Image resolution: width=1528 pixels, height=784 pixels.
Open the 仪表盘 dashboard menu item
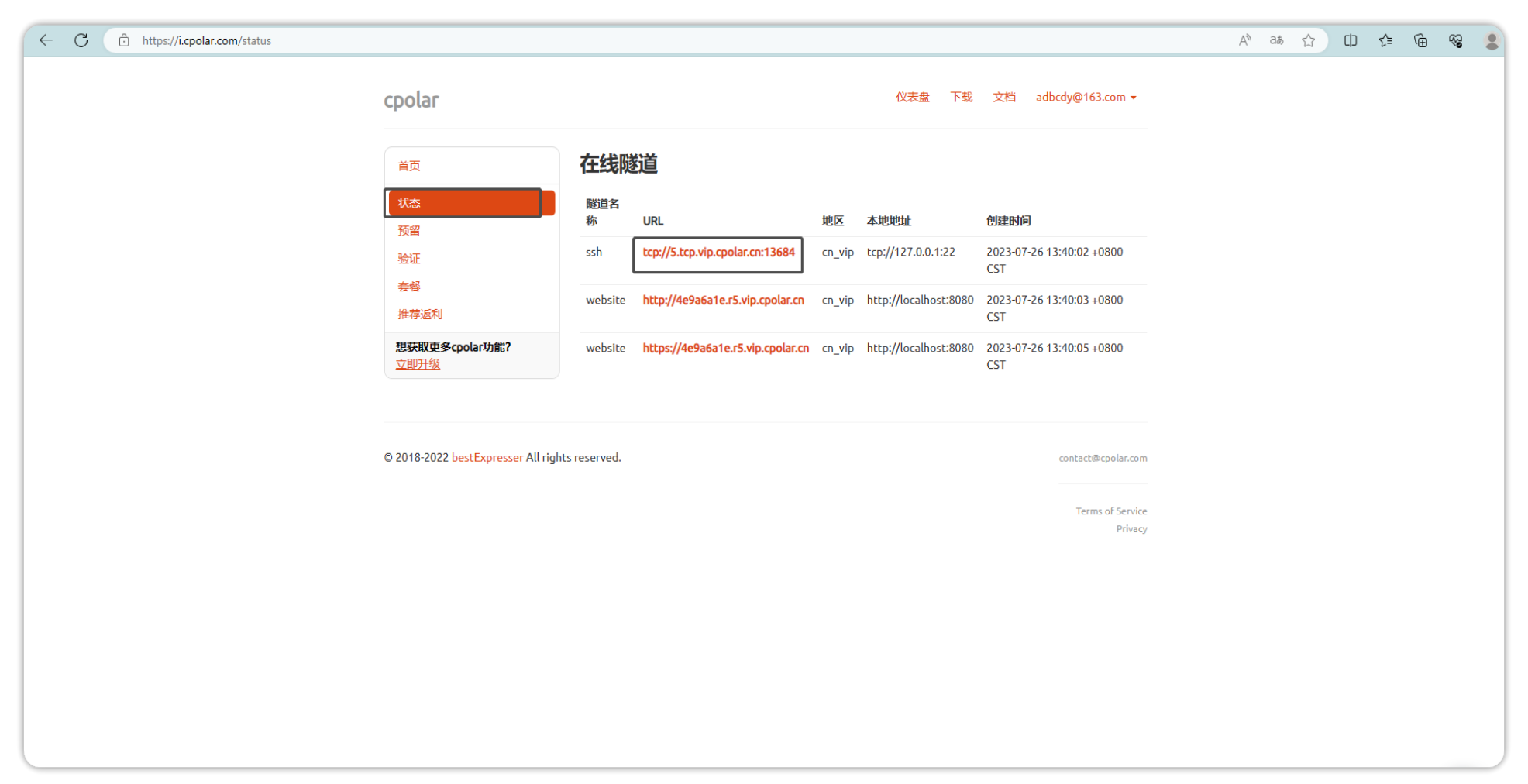(912, 97)
